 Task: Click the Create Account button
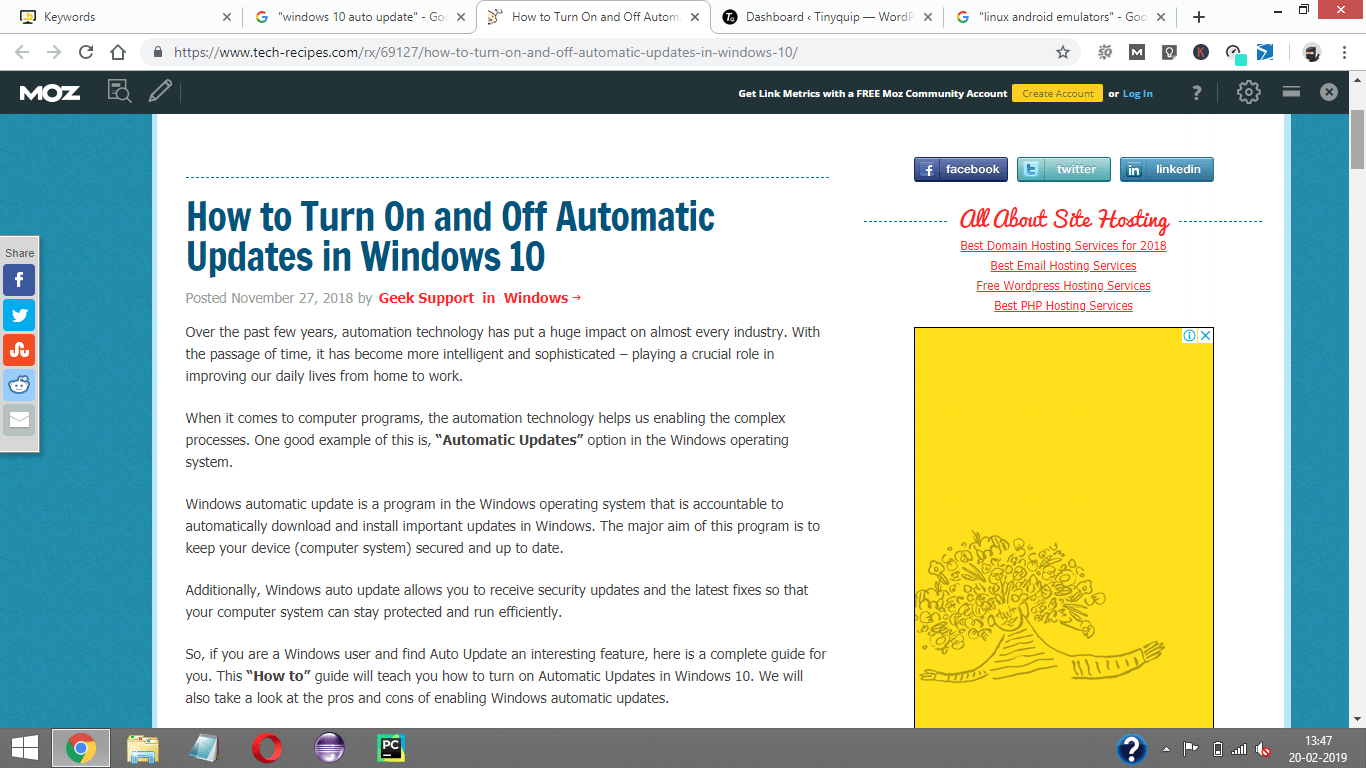point(1057,93)
